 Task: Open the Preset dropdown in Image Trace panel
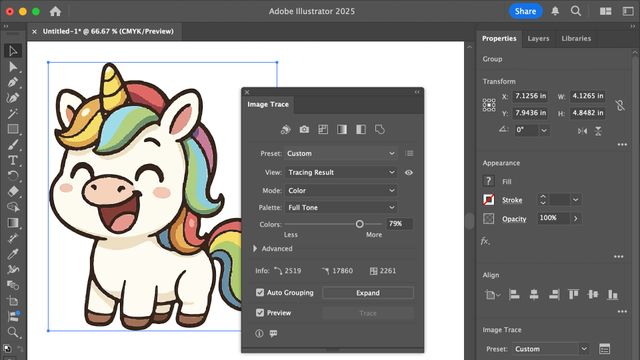tap(341, 153)
